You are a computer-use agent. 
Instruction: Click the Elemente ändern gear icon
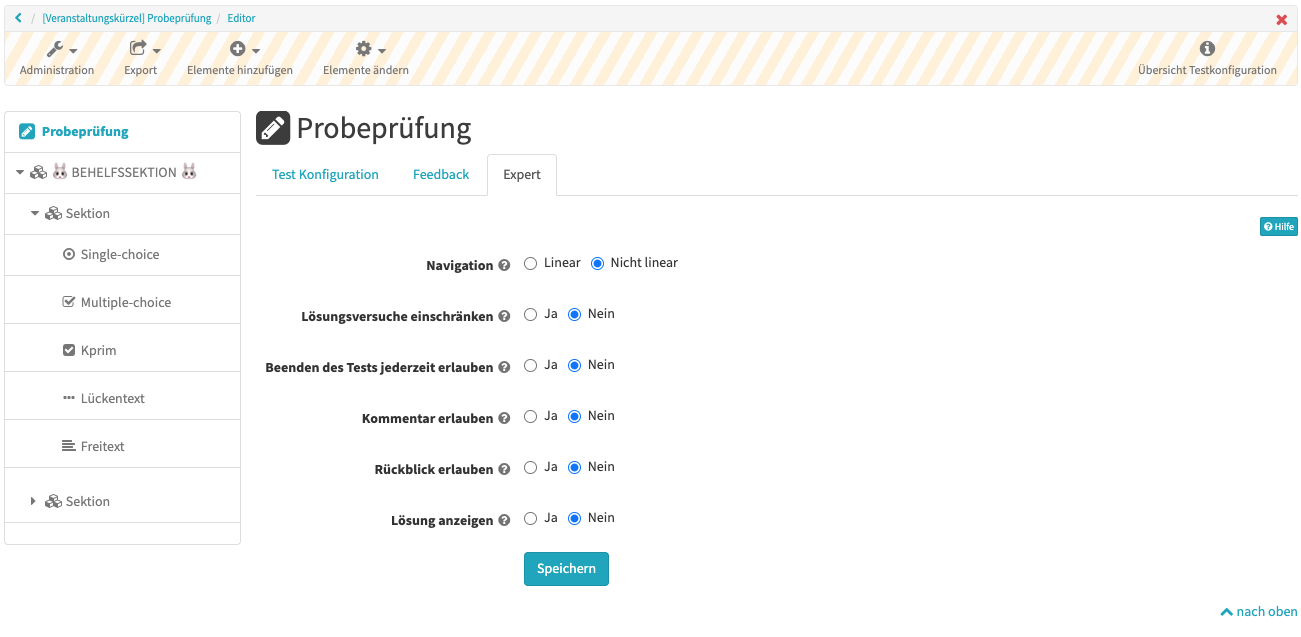(364, 47)
